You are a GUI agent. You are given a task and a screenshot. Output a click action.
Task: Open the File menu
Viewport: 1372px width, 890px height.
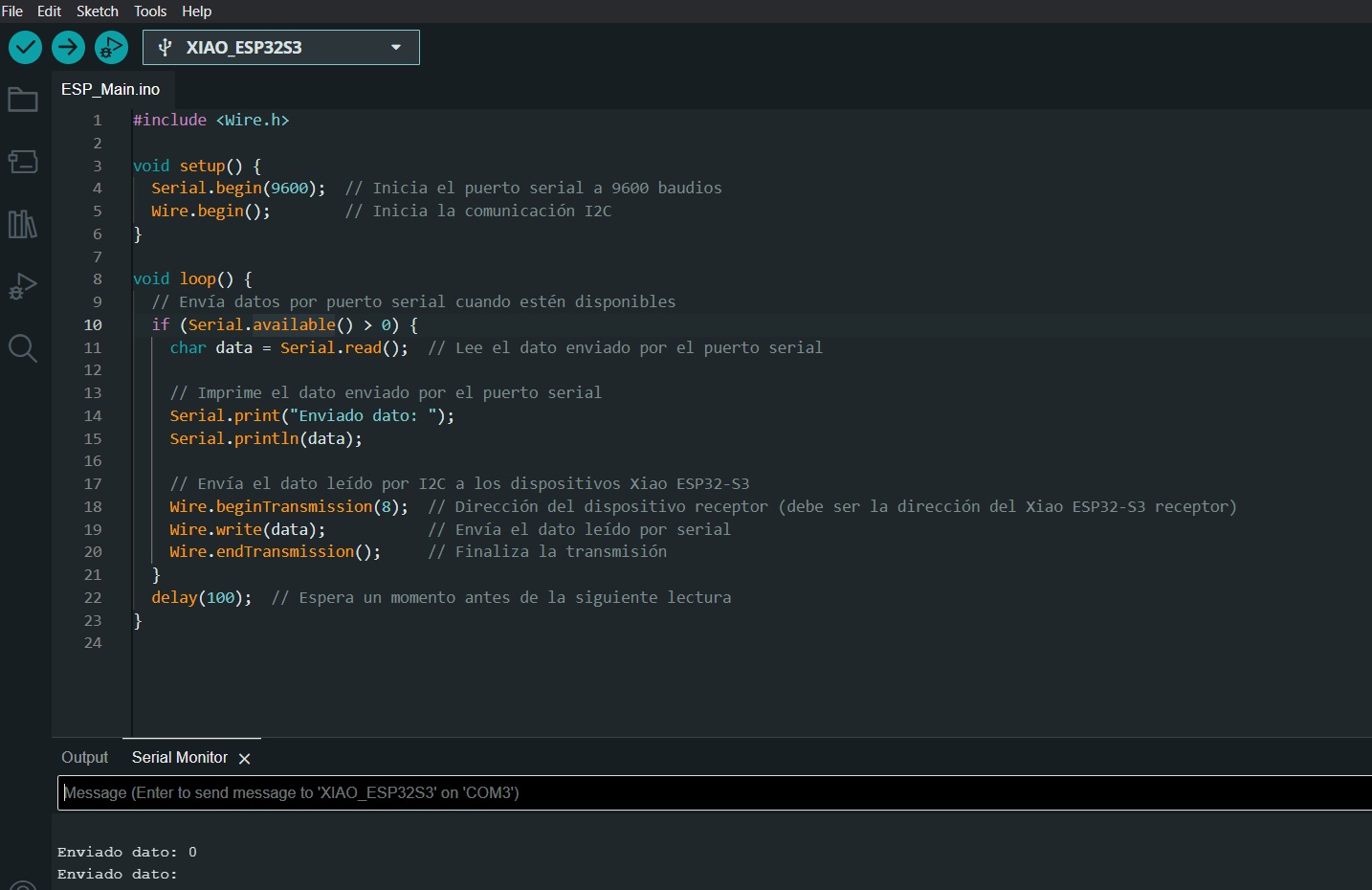pyautogui.click(x=12, y=11)
